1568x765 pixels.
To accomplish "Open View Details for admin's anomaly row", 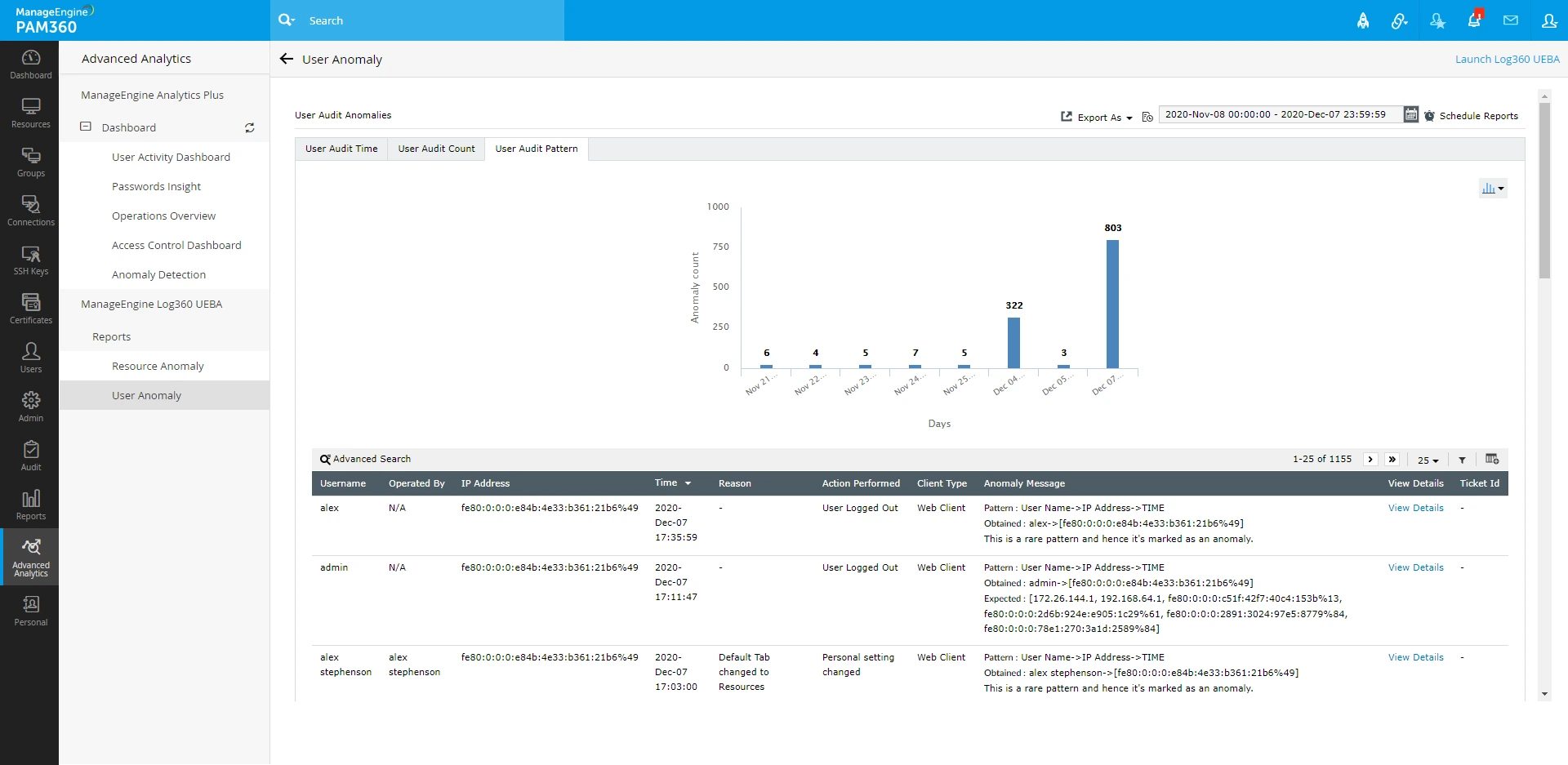I will 1415,567.
